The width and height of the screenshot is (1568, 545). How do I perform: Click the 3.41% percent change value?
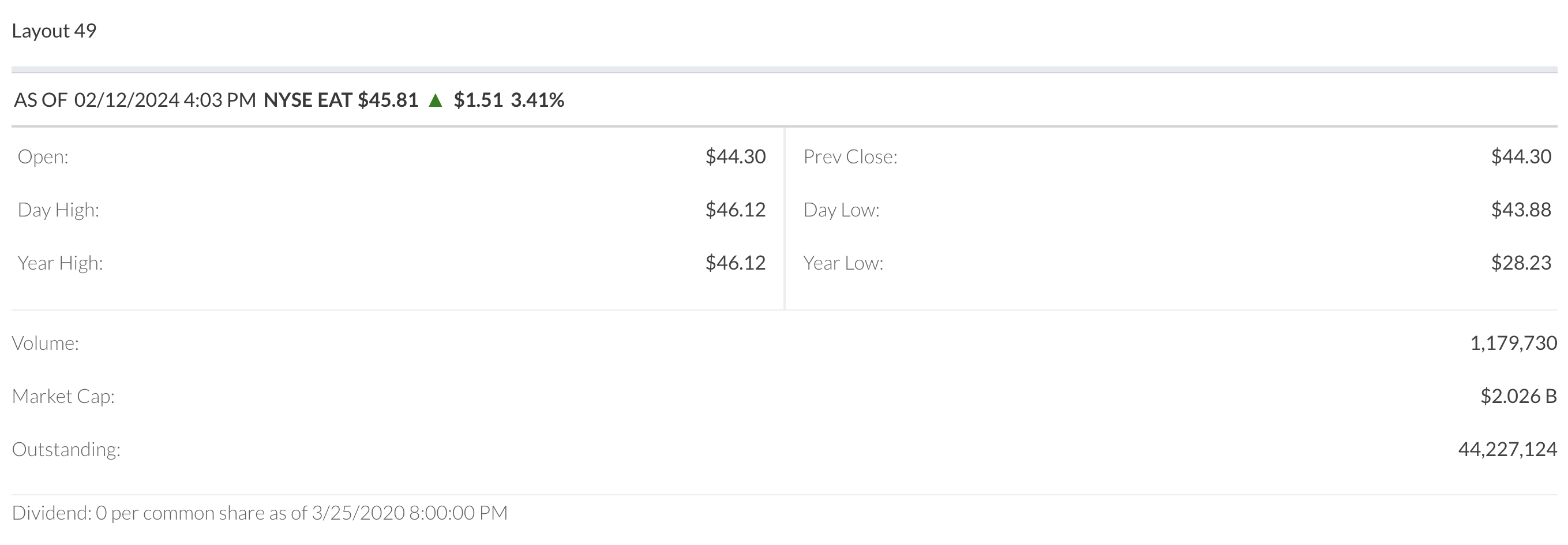coord(537,100)
